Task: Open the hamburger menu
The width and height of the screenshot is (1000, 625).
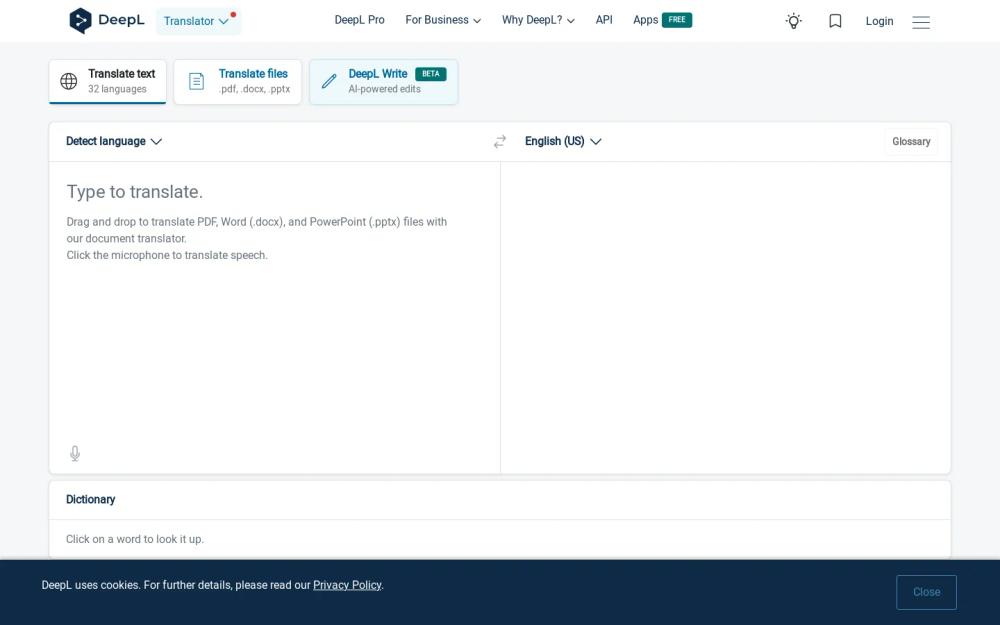Action: point(920,22)
